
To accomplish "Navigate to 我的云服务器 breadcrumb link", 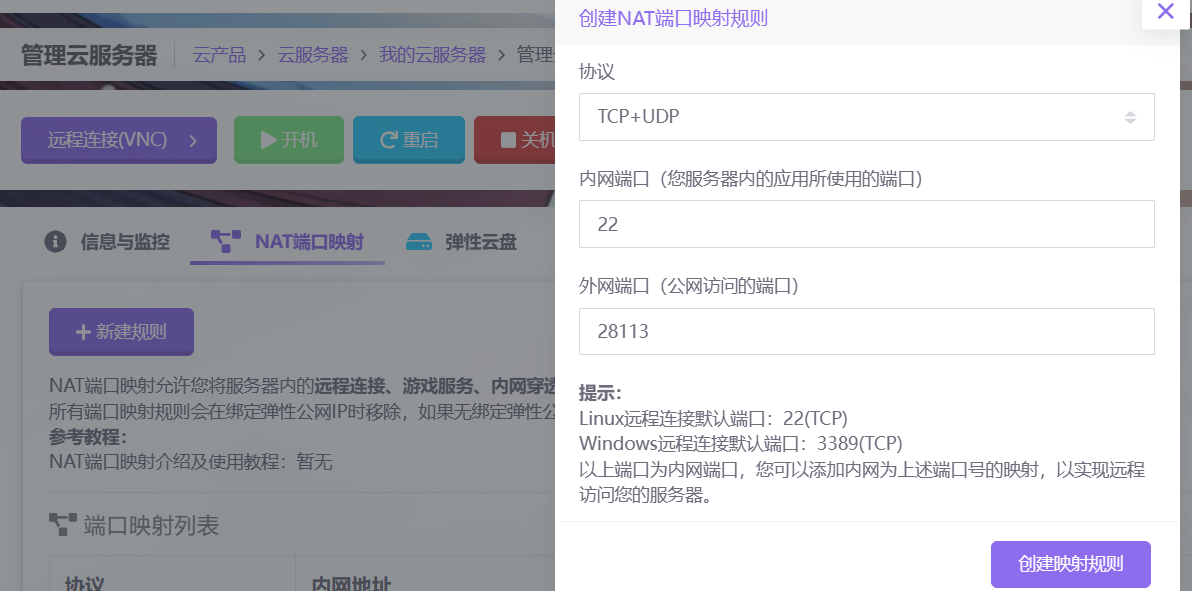I will pyautogui.click(x=432, y=55).
